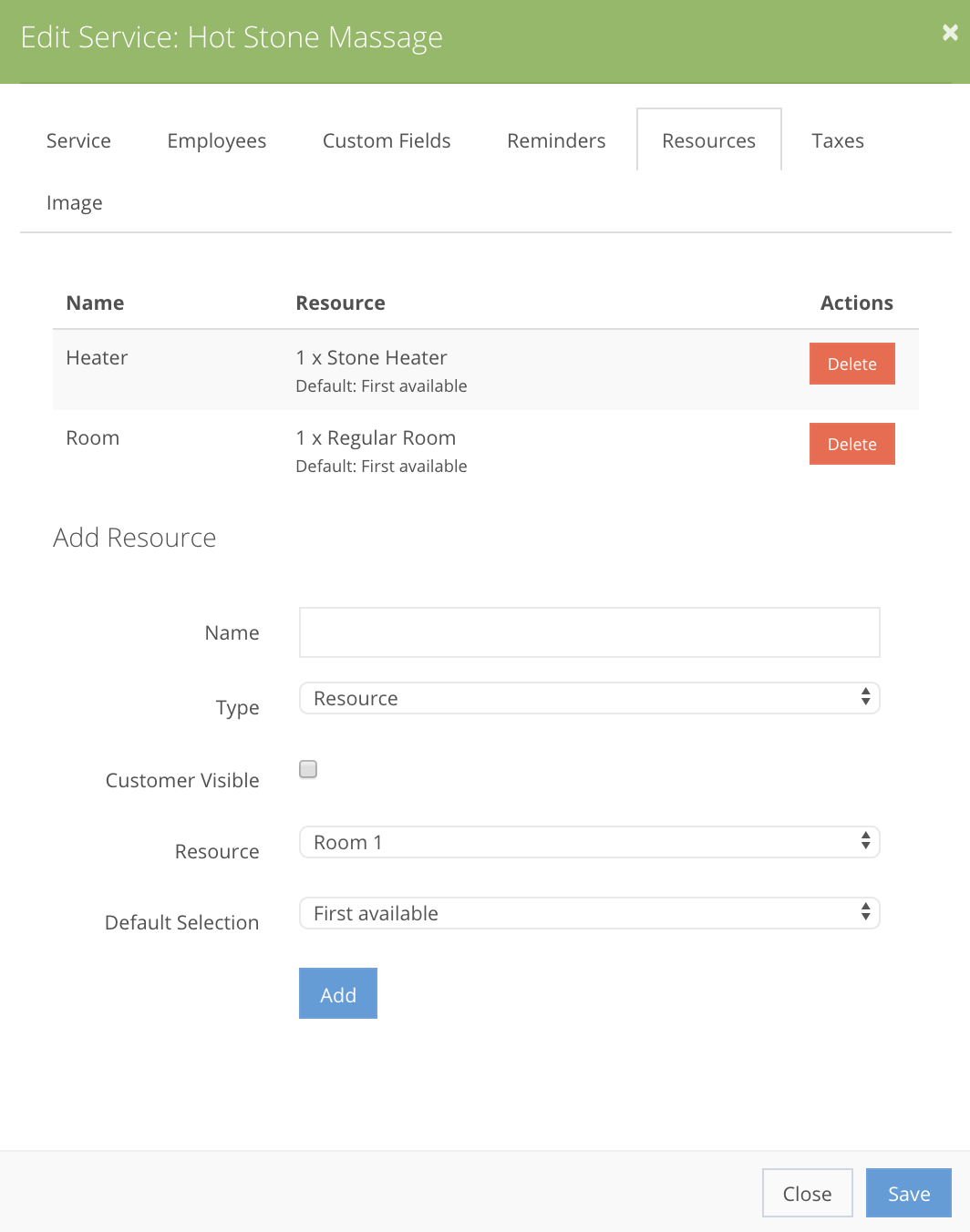This screenshot has width=970, height=1232.
Task: Open the Type dropdown showing Resource
Action: (x=589, y=697)
